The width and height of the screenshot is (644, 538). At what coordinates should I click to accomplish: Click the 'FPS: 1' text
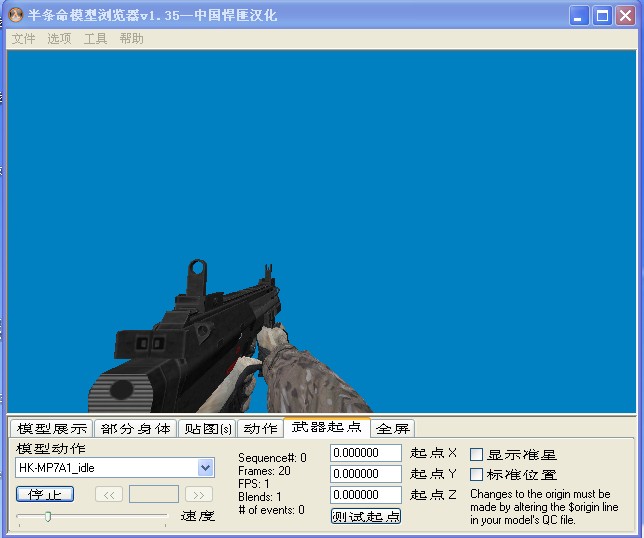[254, 484]
